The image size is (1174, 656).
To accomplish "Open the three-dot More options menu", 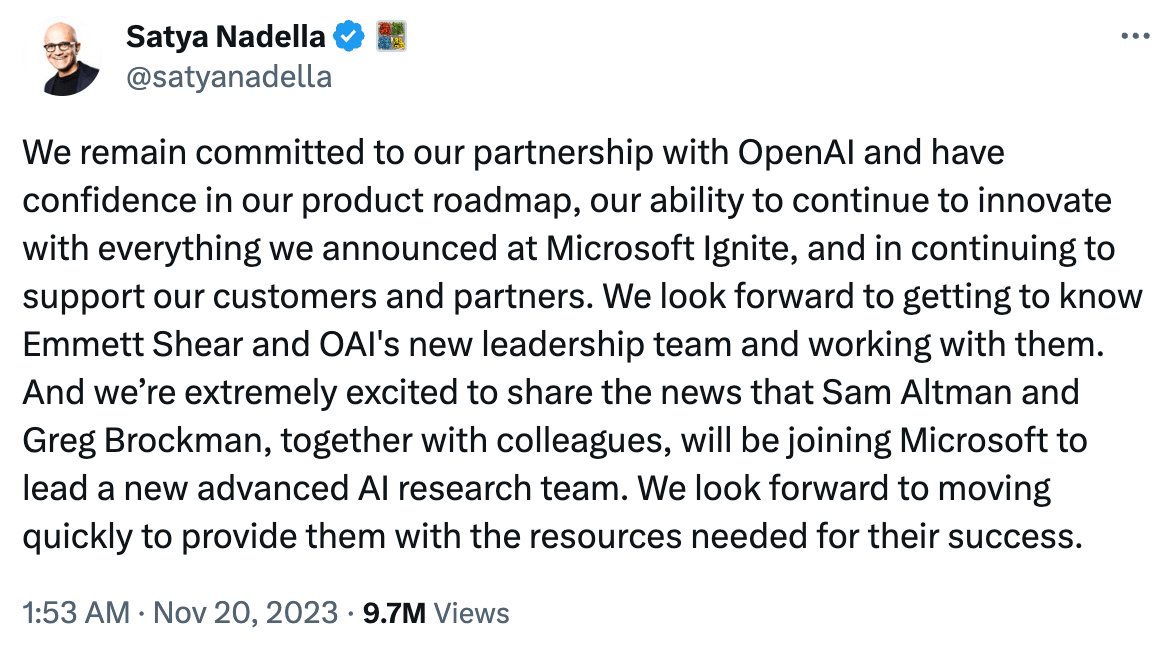I will pos(1135,36).
